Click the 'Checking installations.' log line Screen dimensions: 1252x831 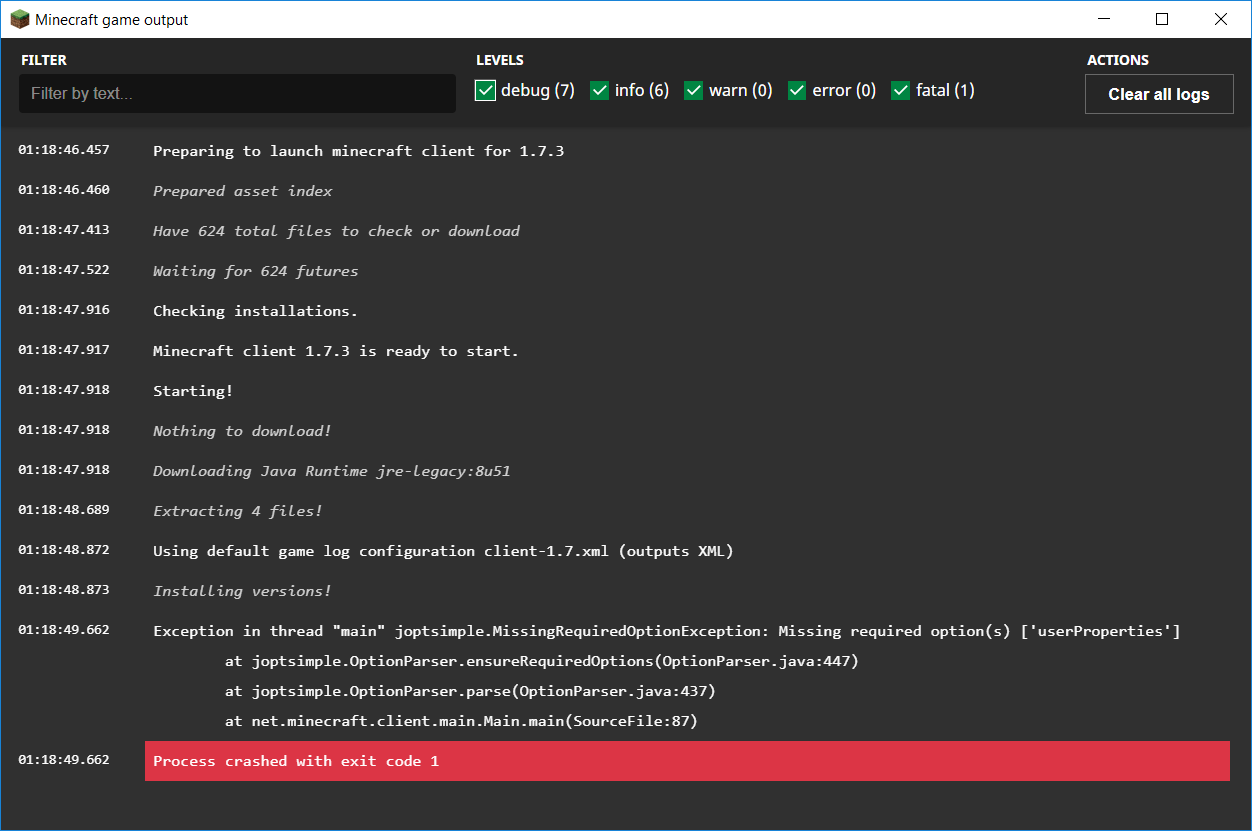[x=255, y=311]
